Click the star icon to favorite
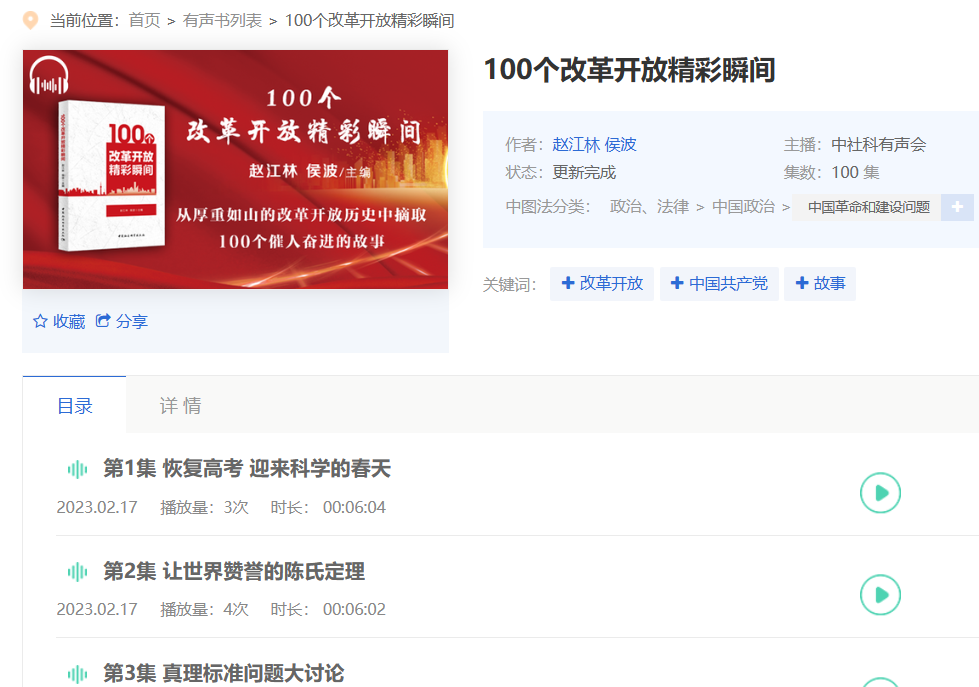 click(40, 321)
